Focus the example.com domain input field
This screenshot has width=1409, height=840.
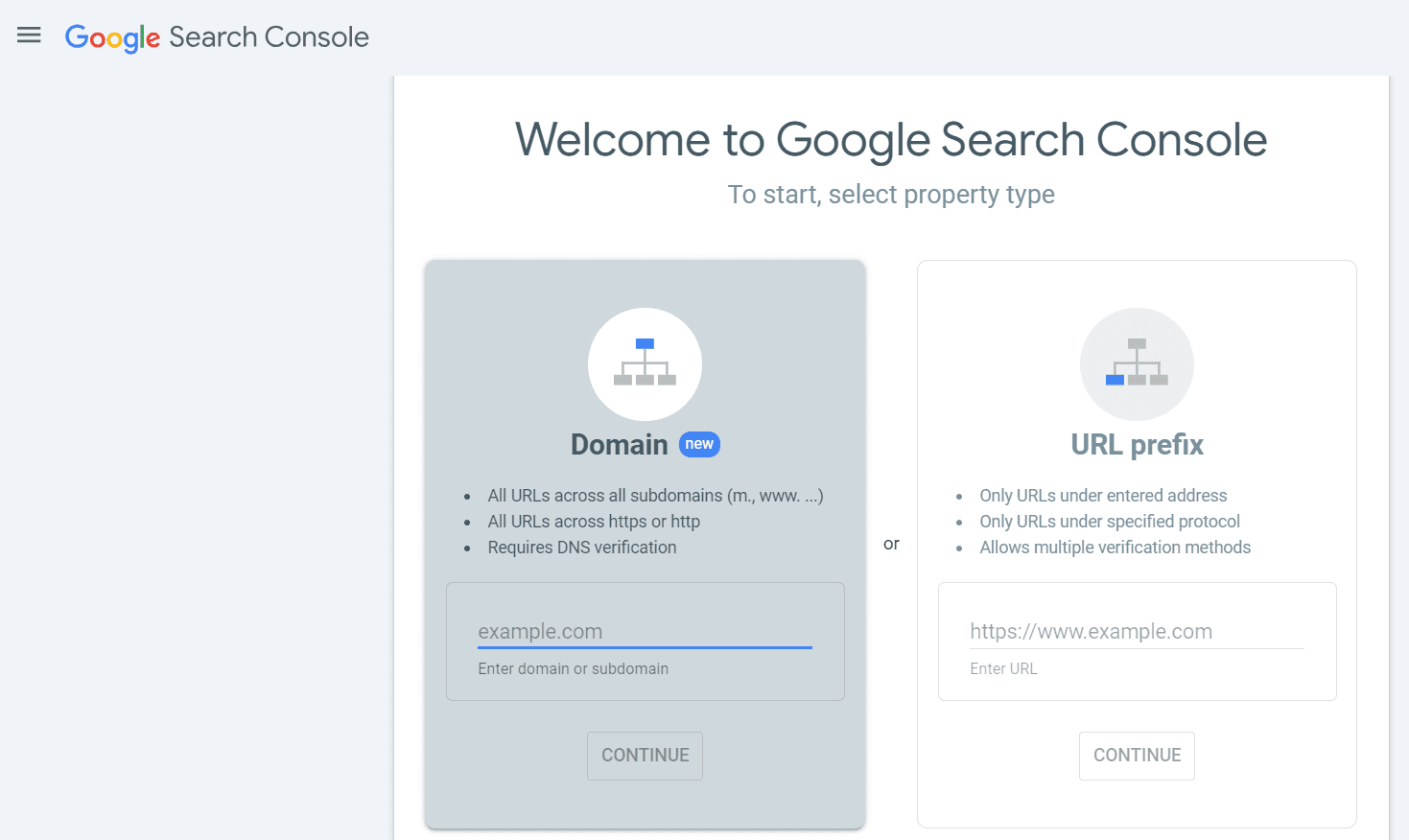645,632
